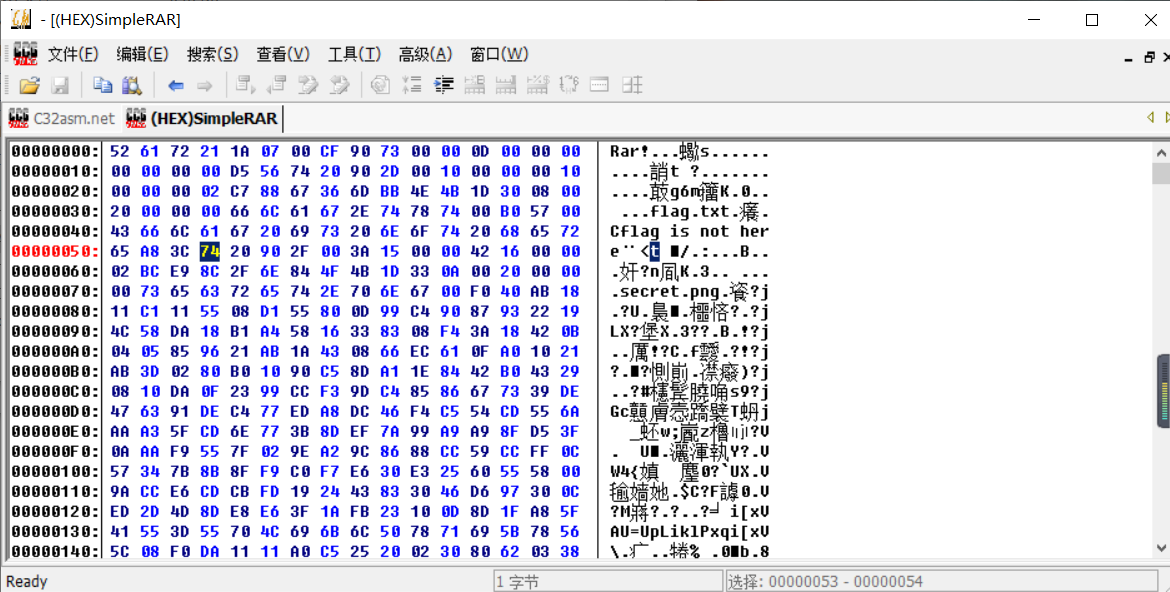1170x592 pixels.
Task: Click the second grey pencil-edit toolbar icon
Action: pyautogui.click(x=340, y=85)
